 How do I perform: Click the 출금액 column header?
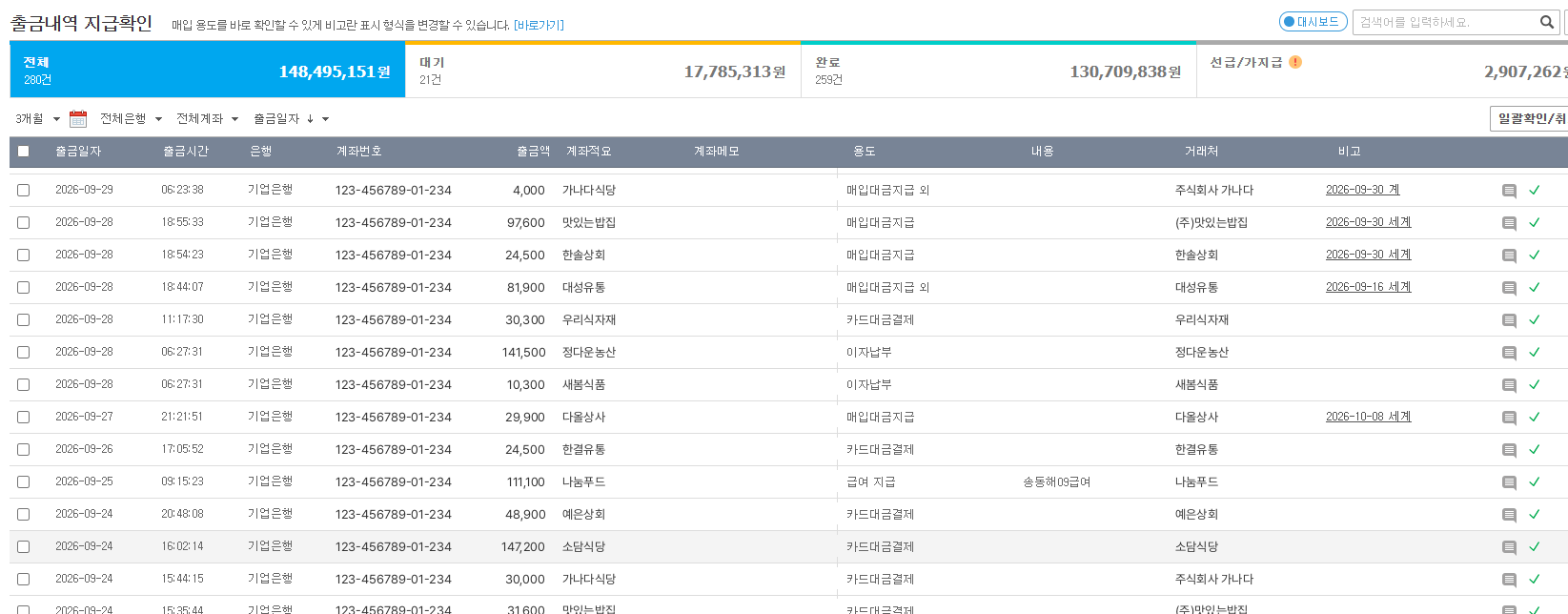coord(533,152)
